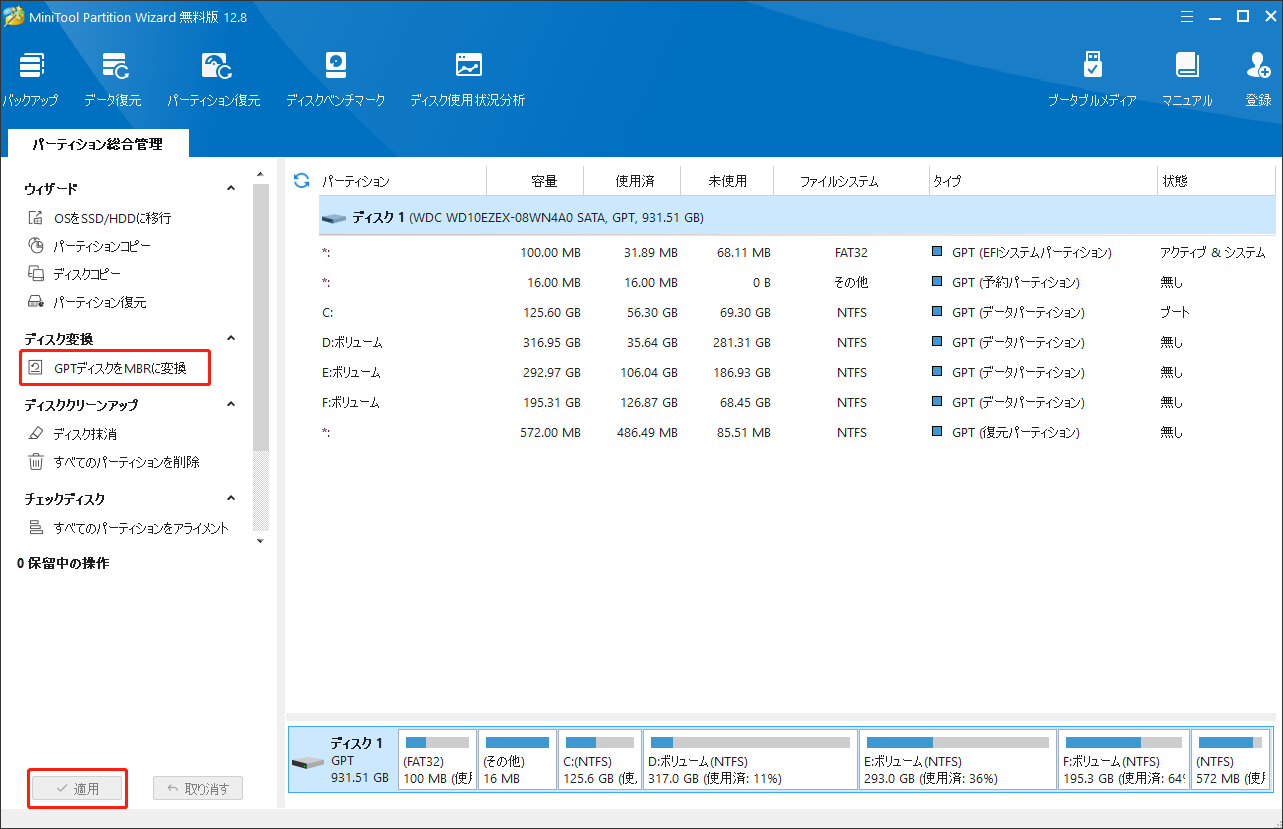
Task: Select すべてのパーティションをアライメント
Action: (128, 528)
